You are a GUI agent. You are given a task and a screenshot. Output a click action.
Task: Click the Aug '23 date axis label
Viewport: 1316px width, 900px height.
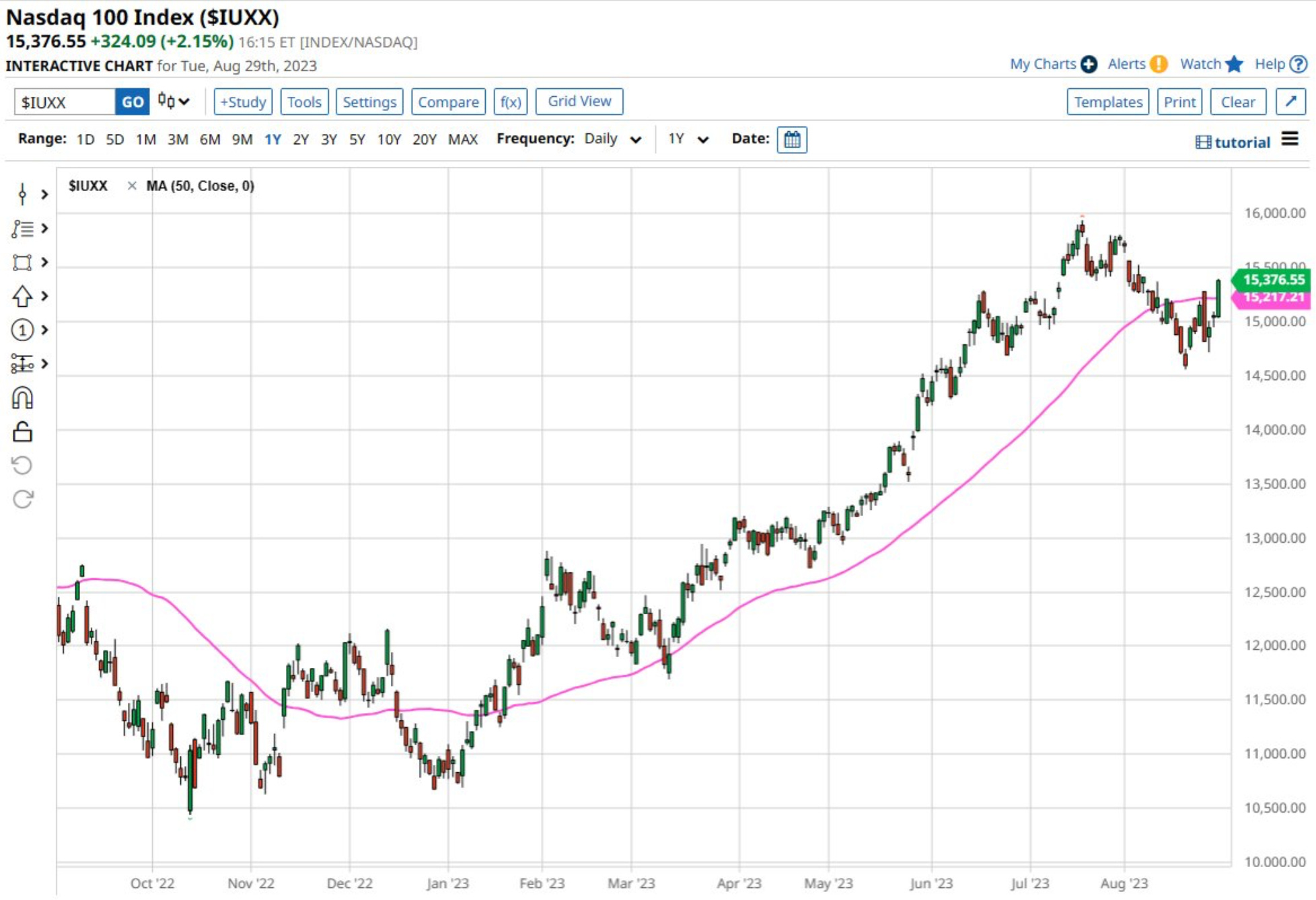click(x=1124, y=883)
